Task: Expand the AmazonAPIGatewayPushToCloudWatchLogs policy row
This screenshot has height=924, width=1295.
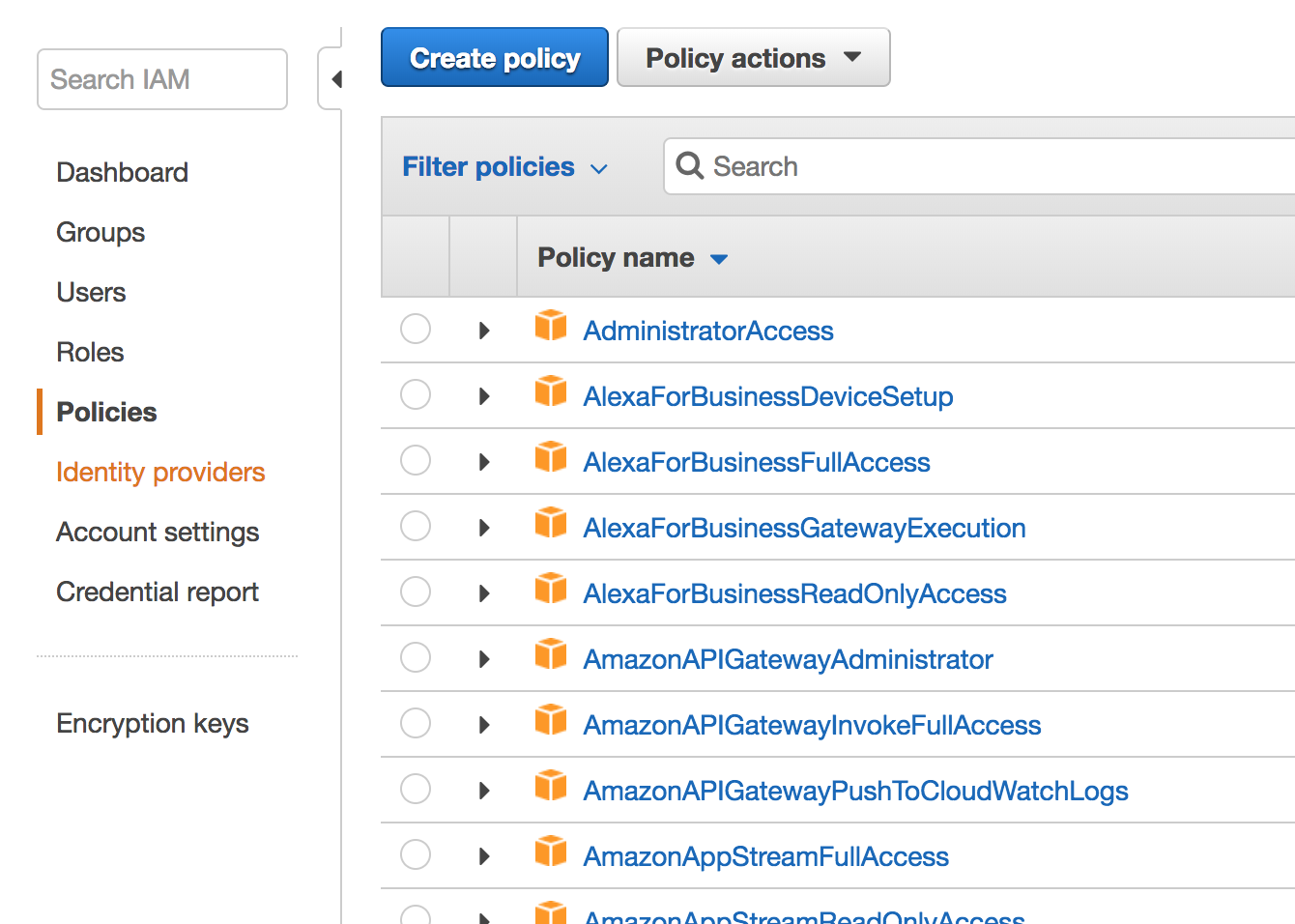Action: pos(484,791)
